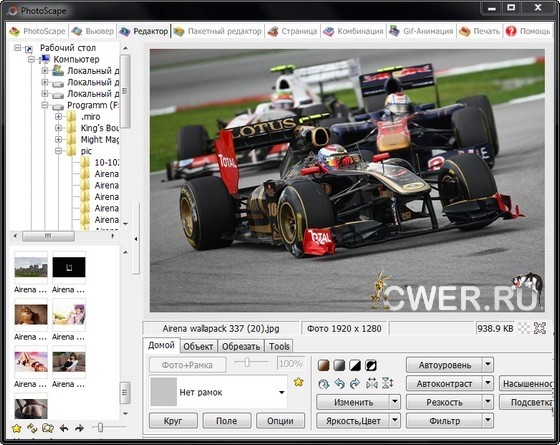Click the Фото+Рамка button
This screenshot has height=445, width=560.
(188, 365)
